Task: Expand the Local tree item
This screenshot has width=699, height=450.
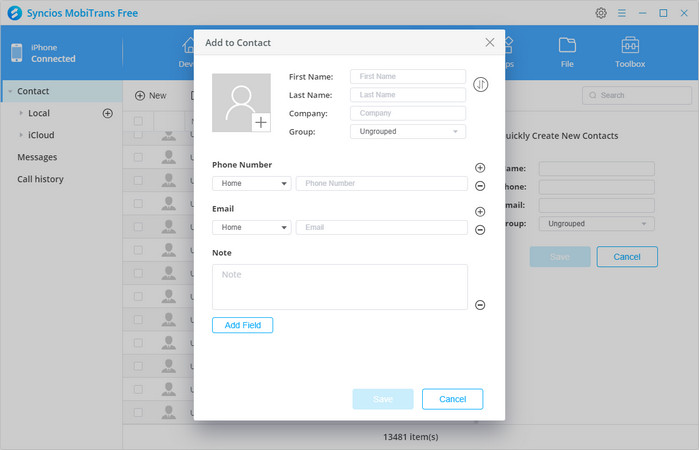Action: pos(21,113)
